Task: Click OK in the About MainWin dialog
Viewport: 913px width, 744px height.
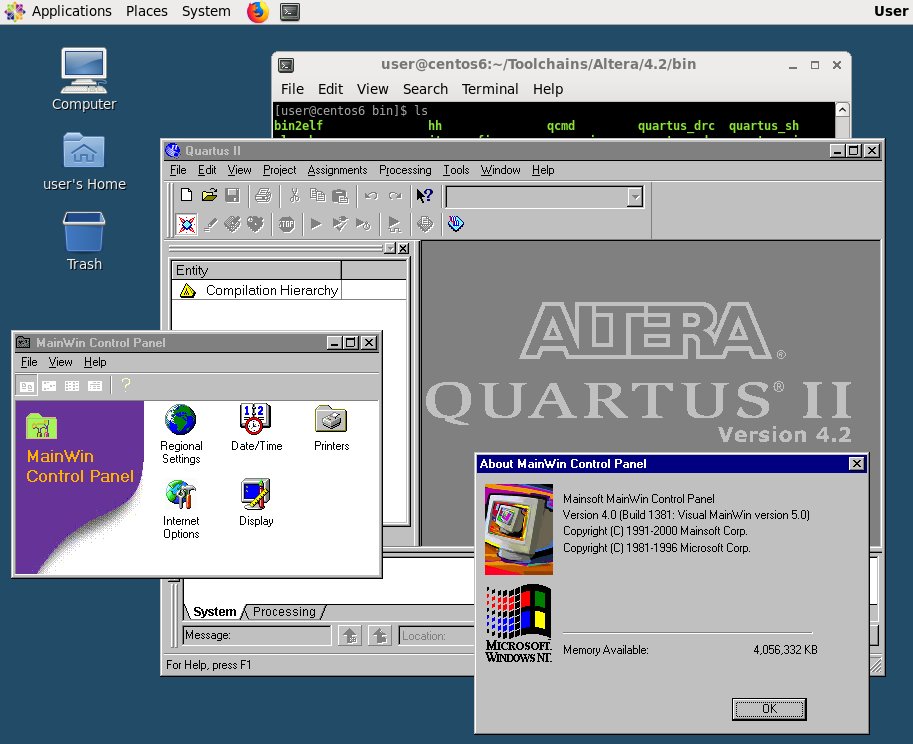Action: (769, 709)
